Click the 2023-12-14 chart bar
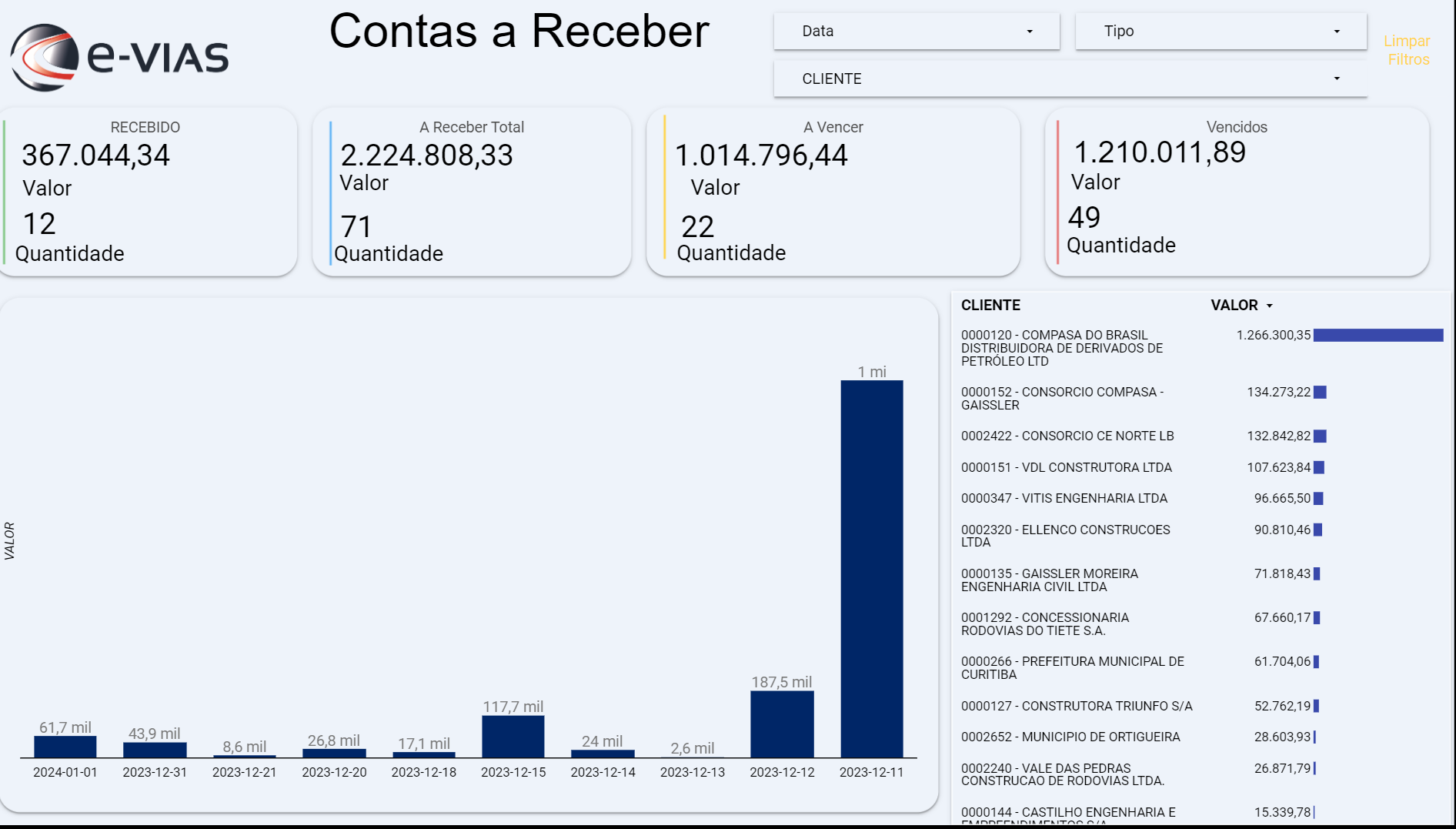The image size is (1456, 829). (603, 754)
